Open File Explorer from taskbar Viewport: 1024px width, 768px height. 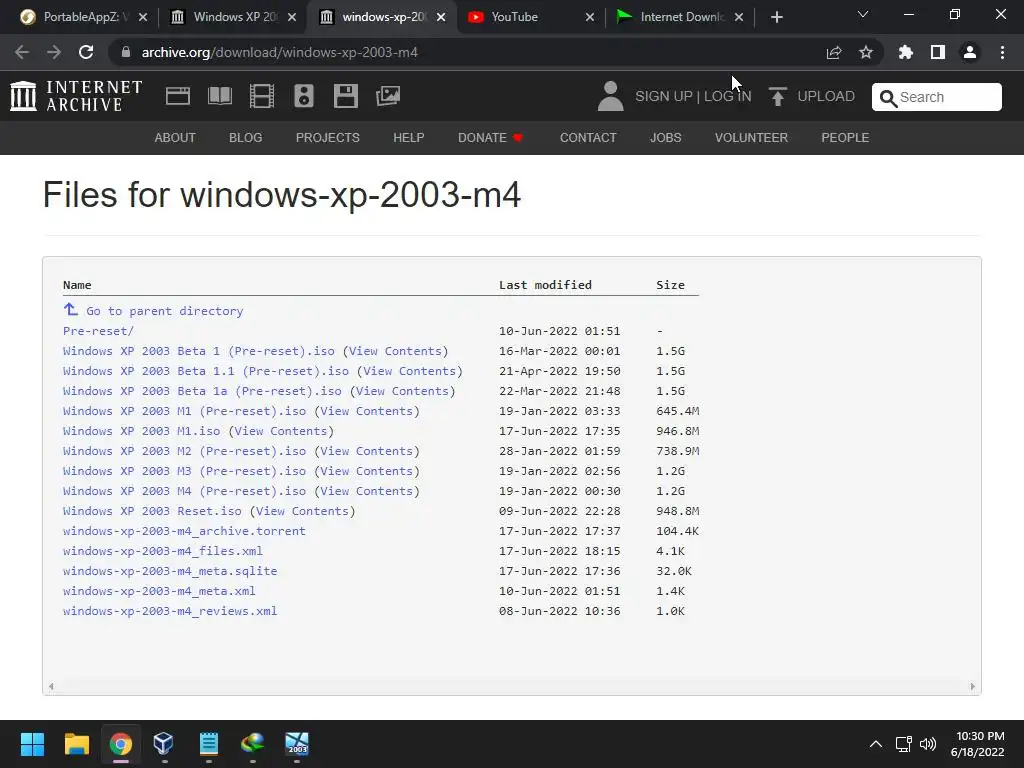76,744
